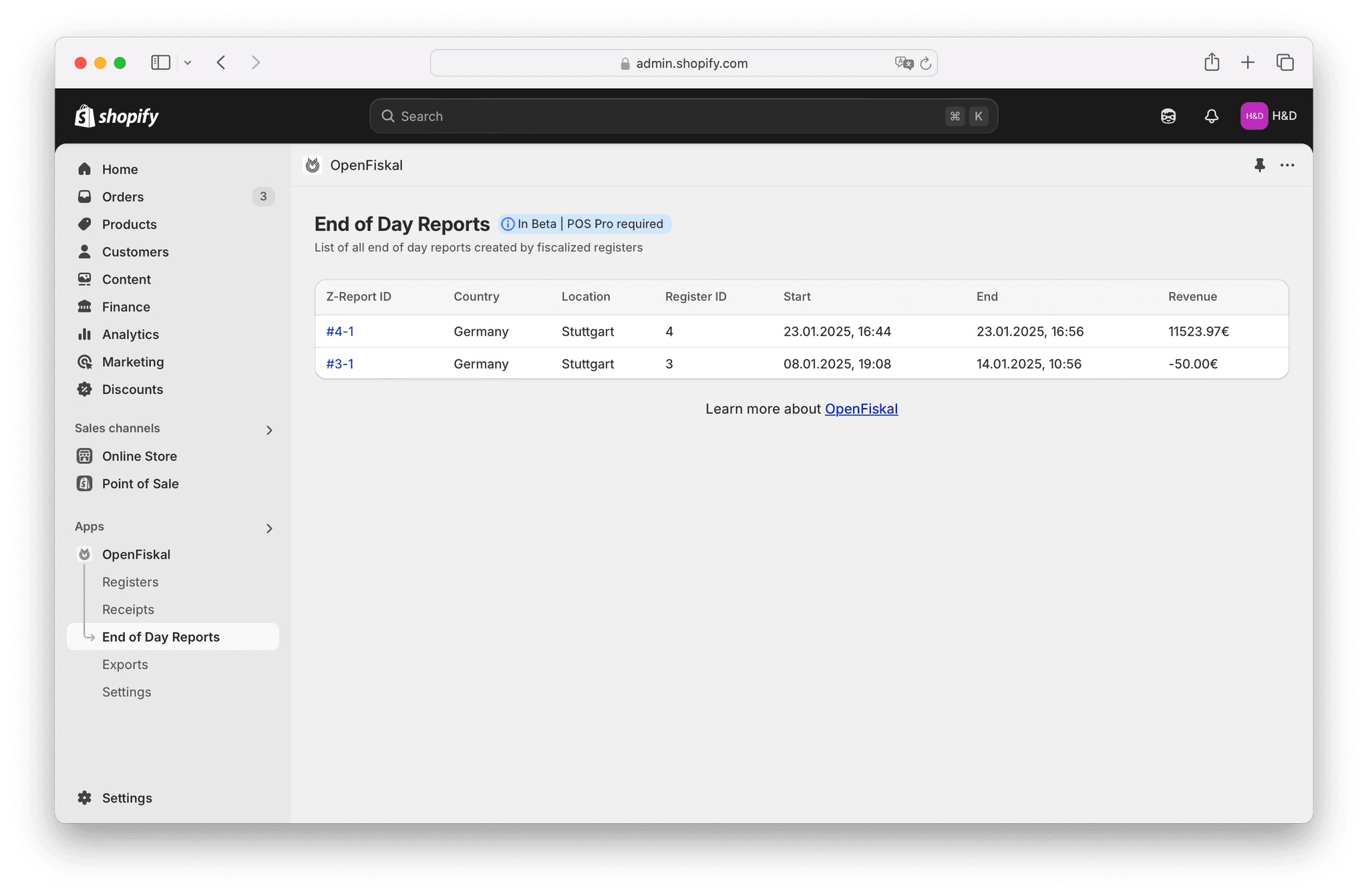
Task: Follow the OpenFiskal learn more link
Action: click(861, 409)
